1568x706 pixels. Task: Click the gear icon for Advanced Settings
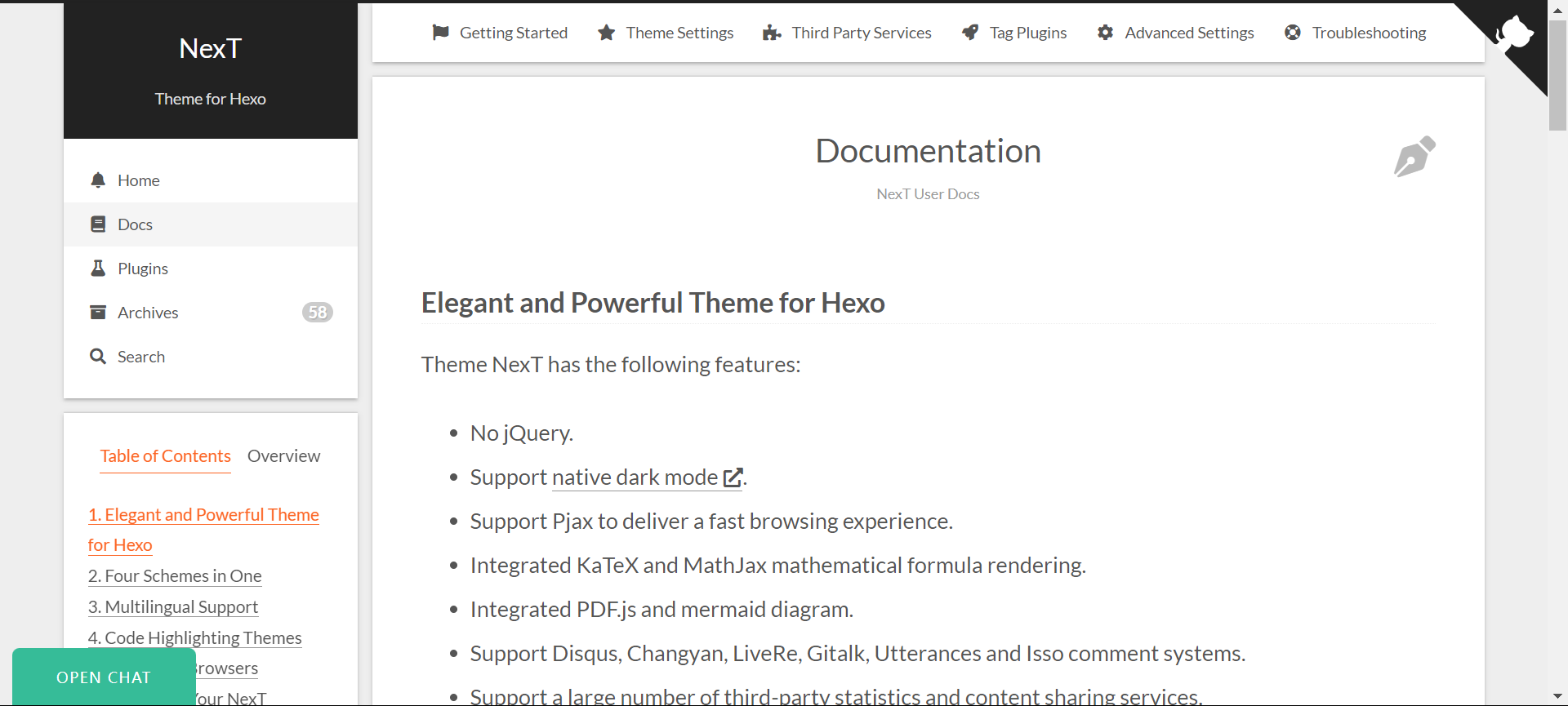[x=1105, y=33]
